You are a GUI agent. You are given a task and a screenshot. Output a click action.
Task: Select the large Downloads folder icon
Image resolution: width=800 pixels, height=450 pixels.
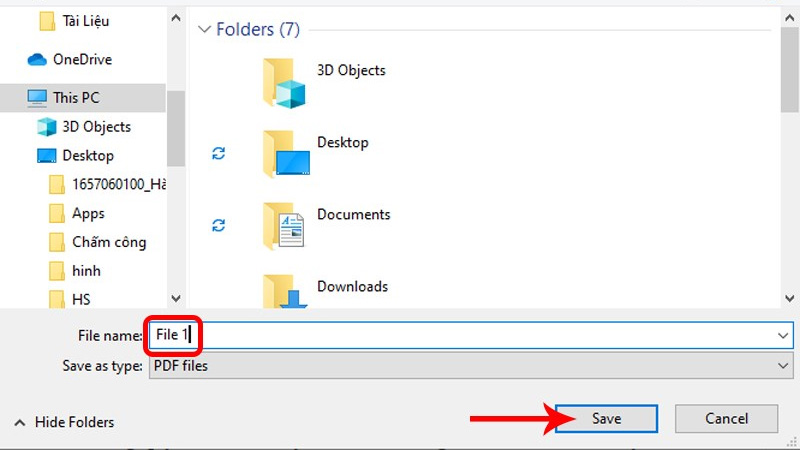tap(285, 291)
